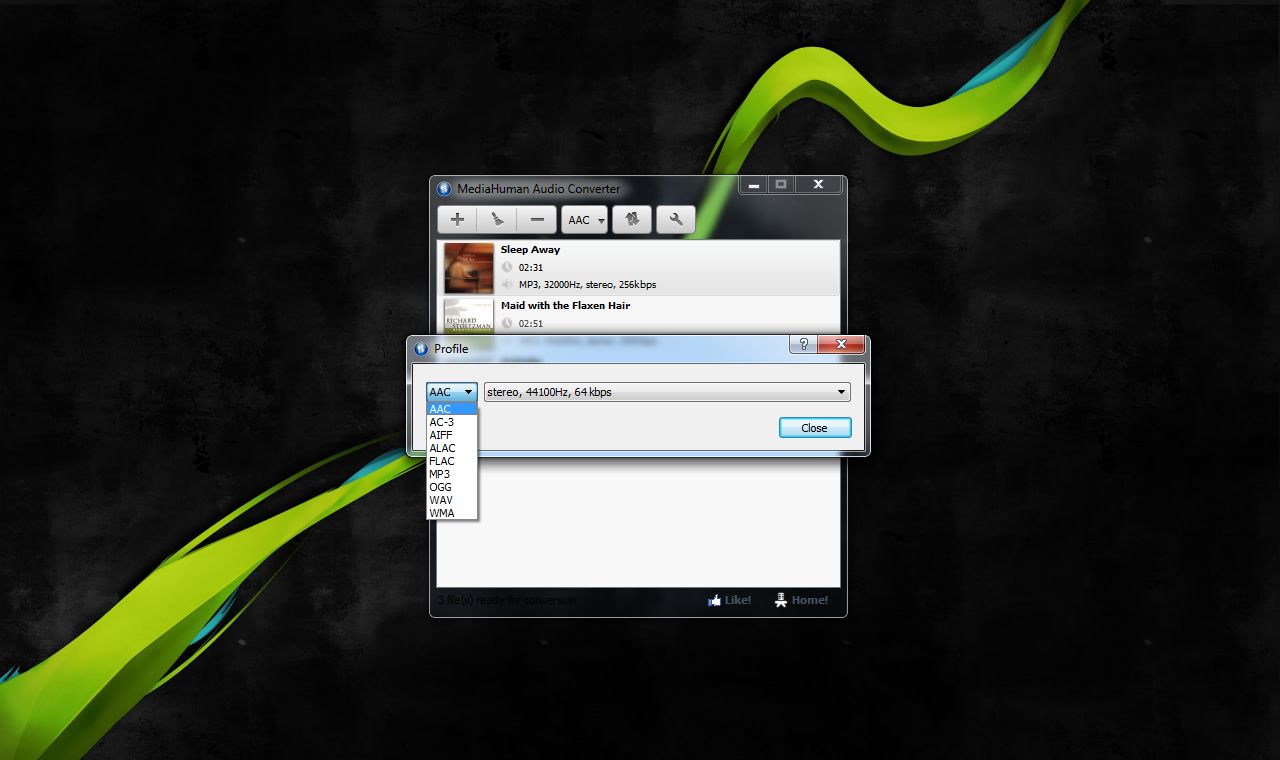Screen dimensions: 1280x760
Task: Choose WMA from the format list
Action: click(x=452, y=513)
